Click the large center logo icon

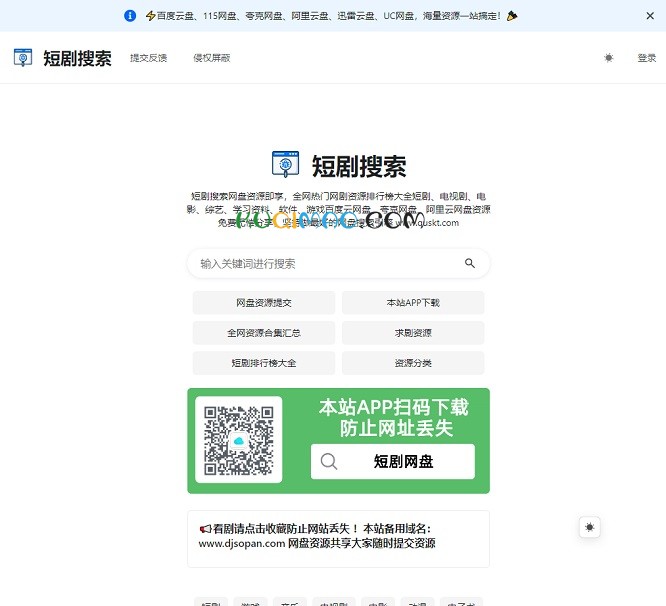tap(286, 165)
